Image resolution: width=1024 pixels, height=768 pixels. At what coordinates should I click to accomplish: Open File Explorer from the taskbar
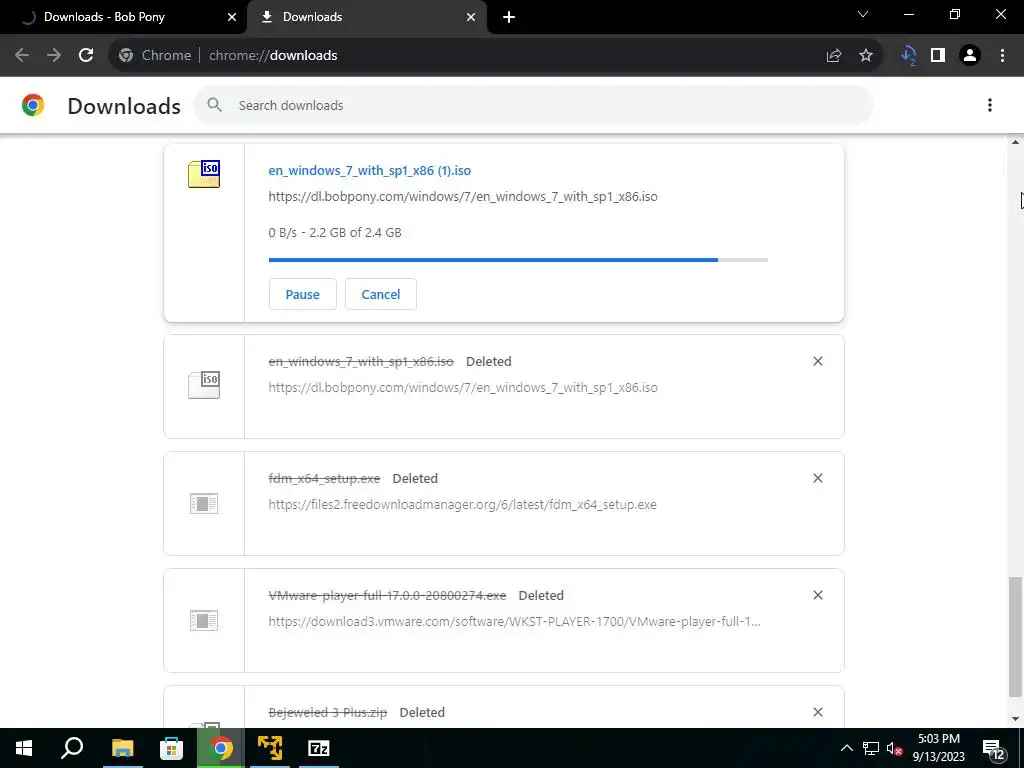pyautogui.click(x=123, y=748)
